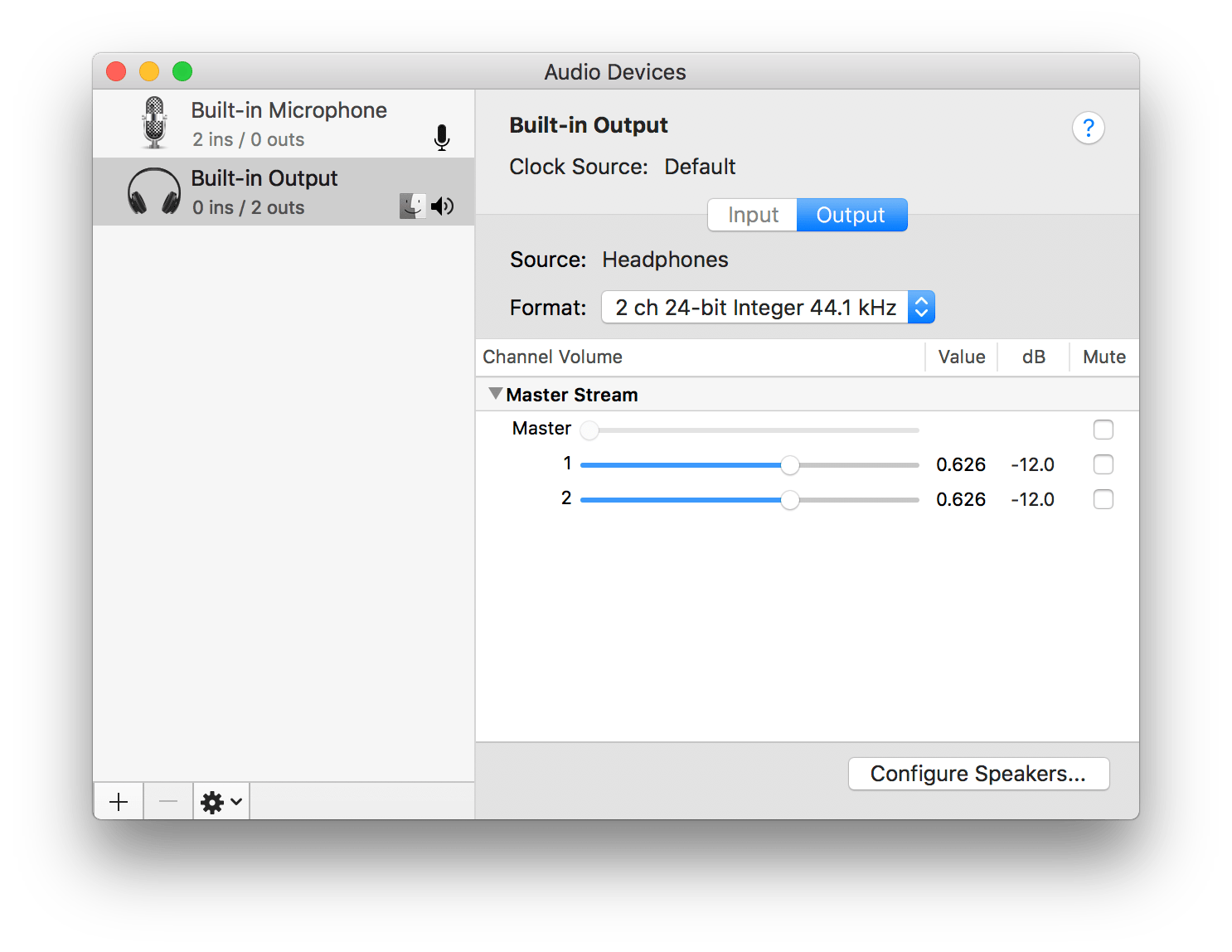Click the Built-in Microphone icon in sidebar

click(x=154, y=123)
